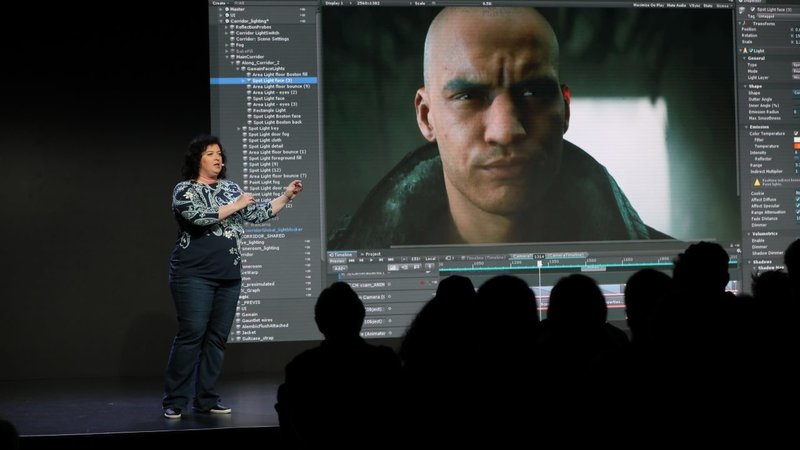Open the Inspector tab
800x450 pixels.
pos(751,2)
